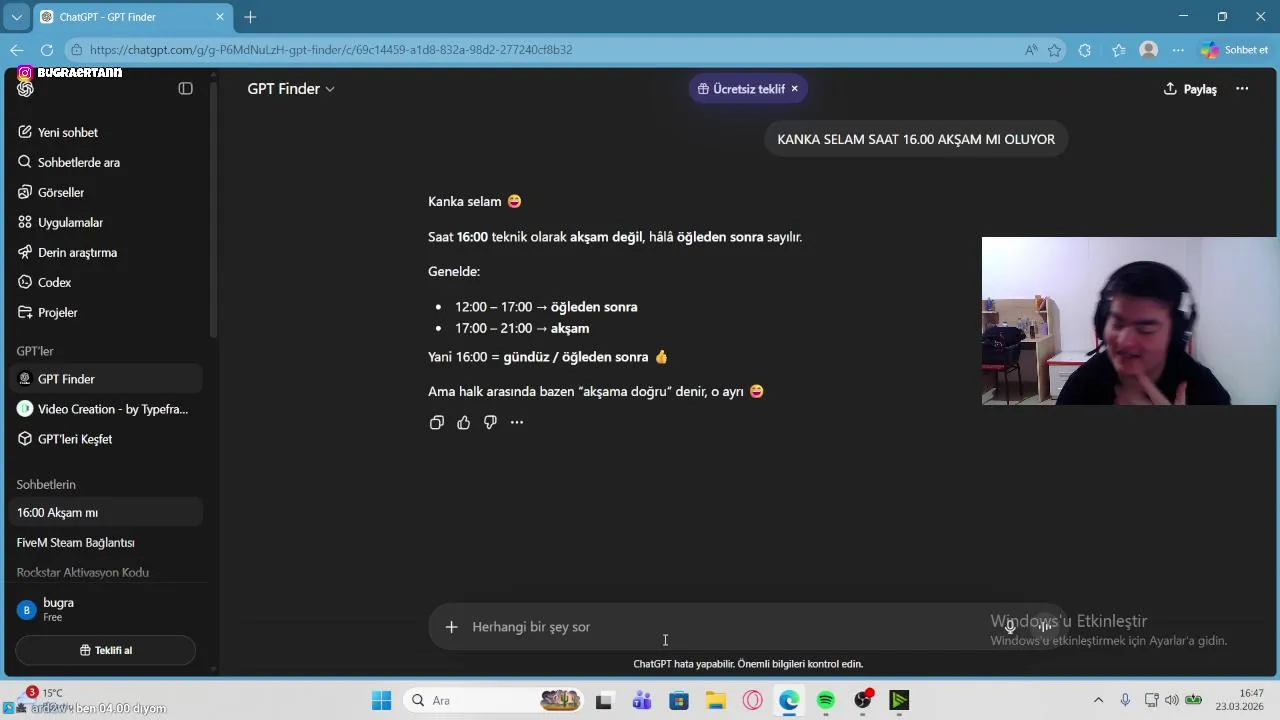
Task: Show hidden system tray icons
Action: (x=1098, y=700)
